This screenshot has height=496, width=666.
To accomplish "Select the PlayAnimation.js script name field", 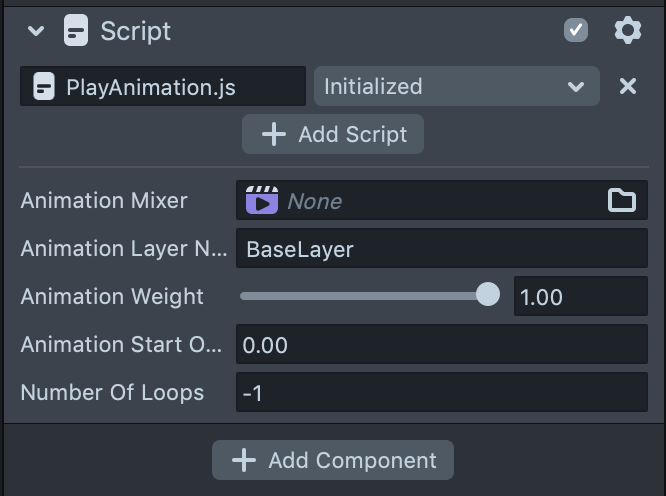I will click(x=170, y=87).
